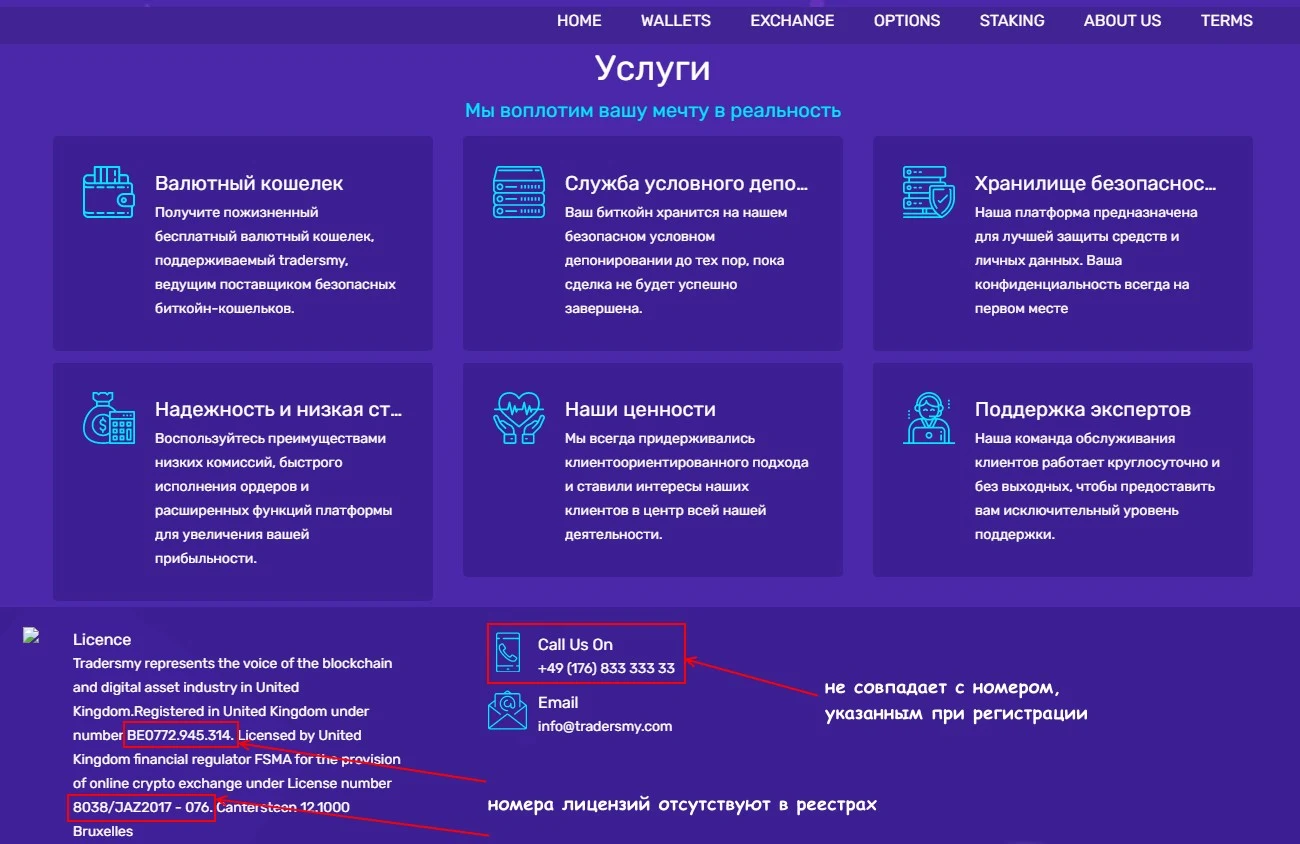This screenshot has width=1300, height=844.
Task: Click the Call Us On label
Action: [575, 644]
